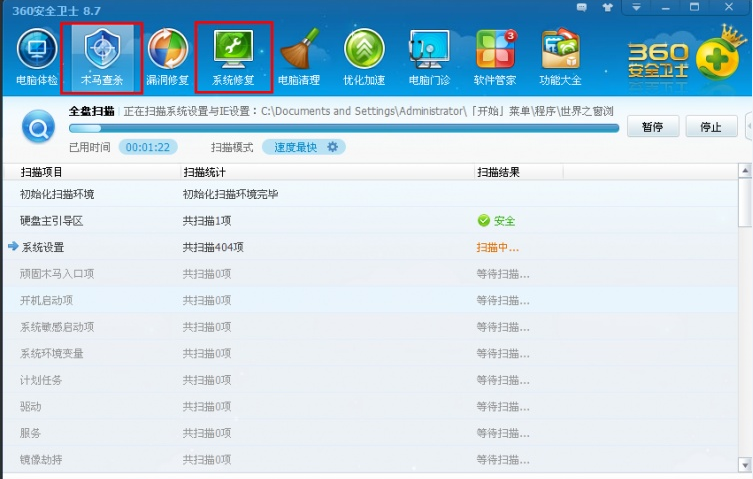Open the 优化加速 speed-up icon
This screenshot has width=753, height=479.
tap(364, 58)
